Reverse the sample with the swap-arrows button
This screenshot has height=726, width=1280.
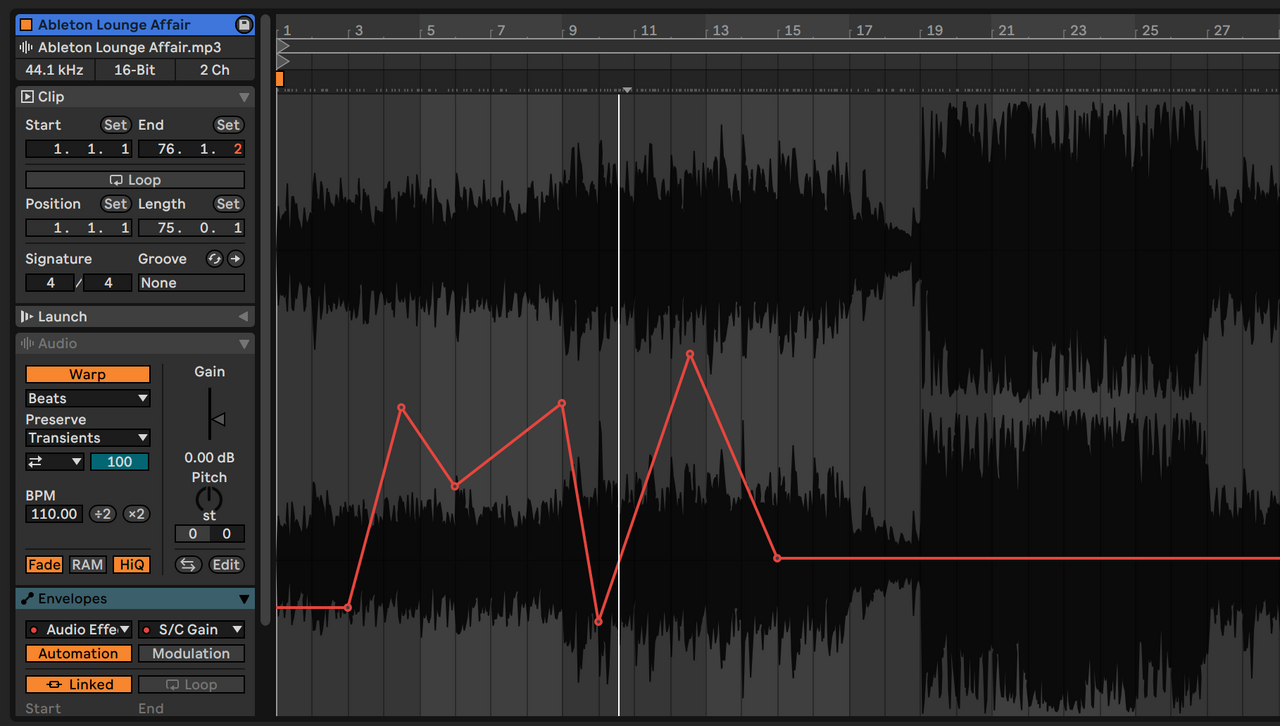click(188, 565)
